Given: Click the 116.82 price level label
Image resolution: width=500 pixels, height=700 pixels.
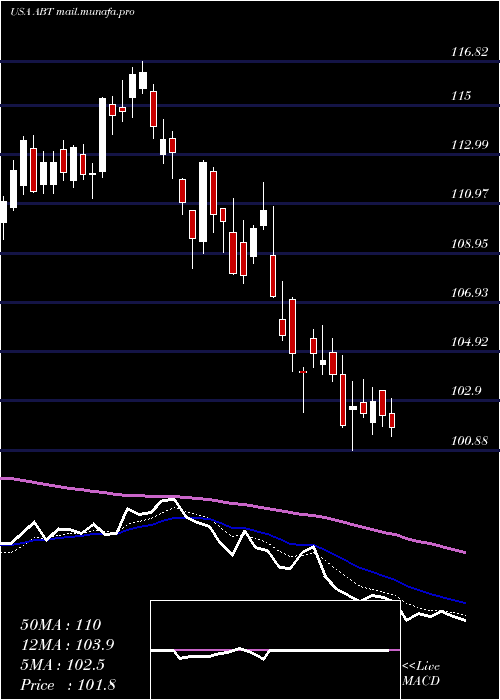Looking at the screenshot, I should (x=469, y=52).
